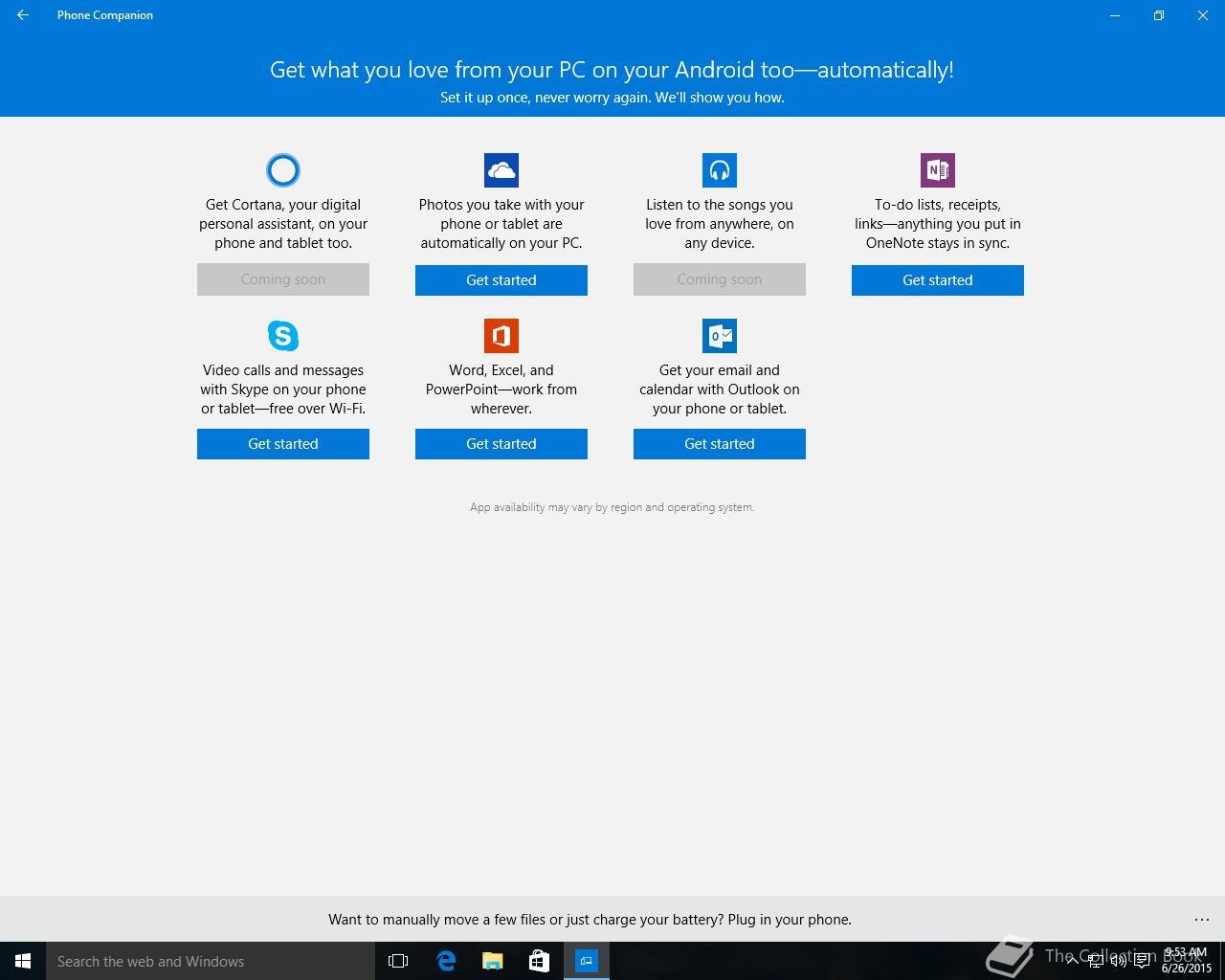Restore down the Phone Companion window
Image resolution: width=1225 pixels, height=980 pixels.
click(1159, 15)
